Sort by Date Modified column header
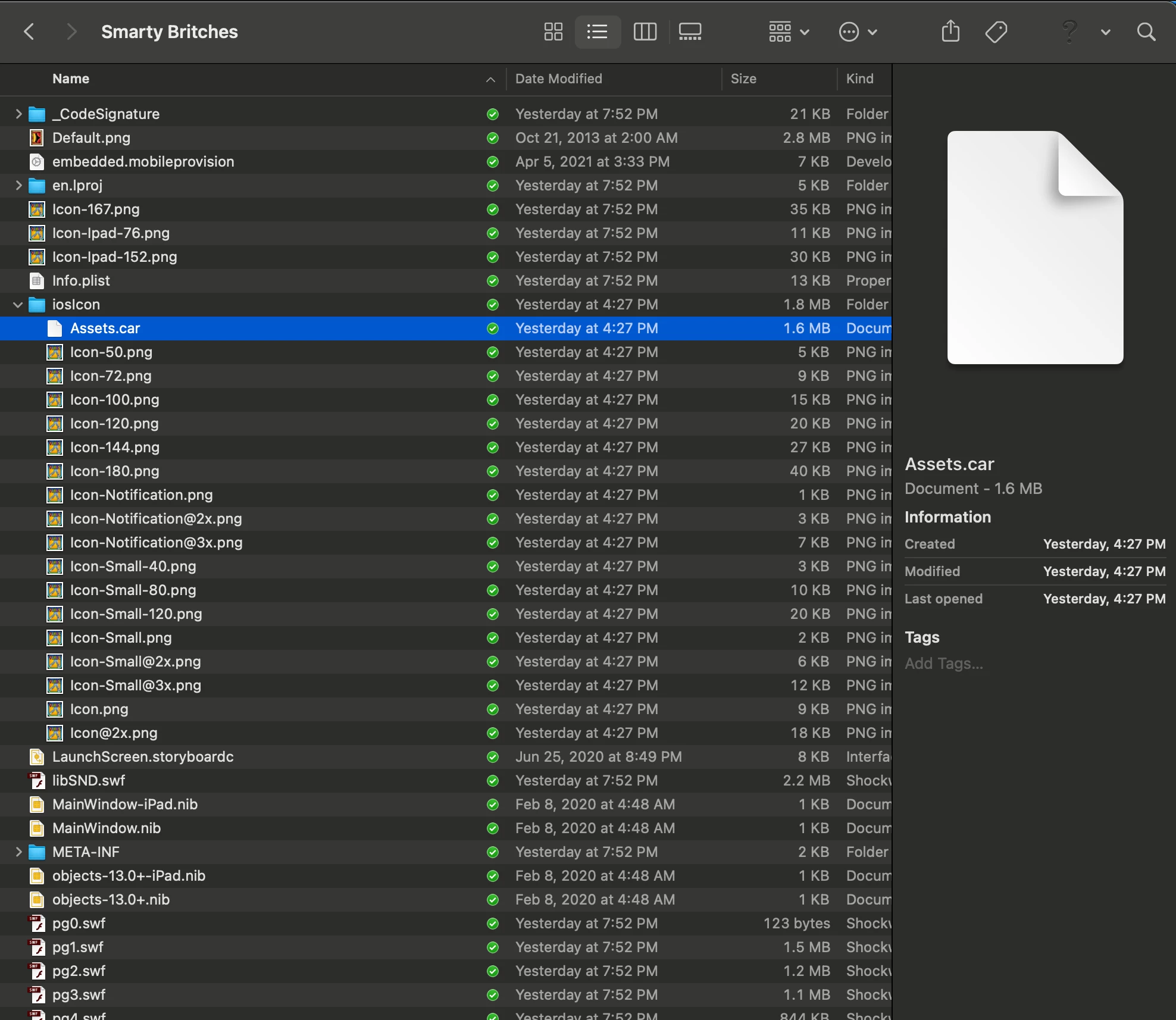 (558, 79)
